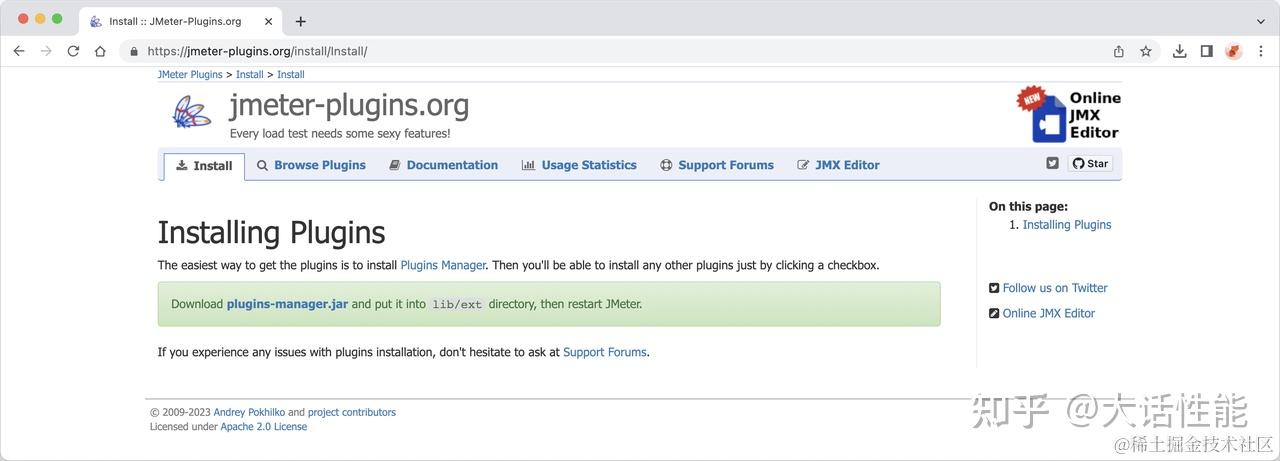Click the GitHub Star button

(x=1090, y=163)
